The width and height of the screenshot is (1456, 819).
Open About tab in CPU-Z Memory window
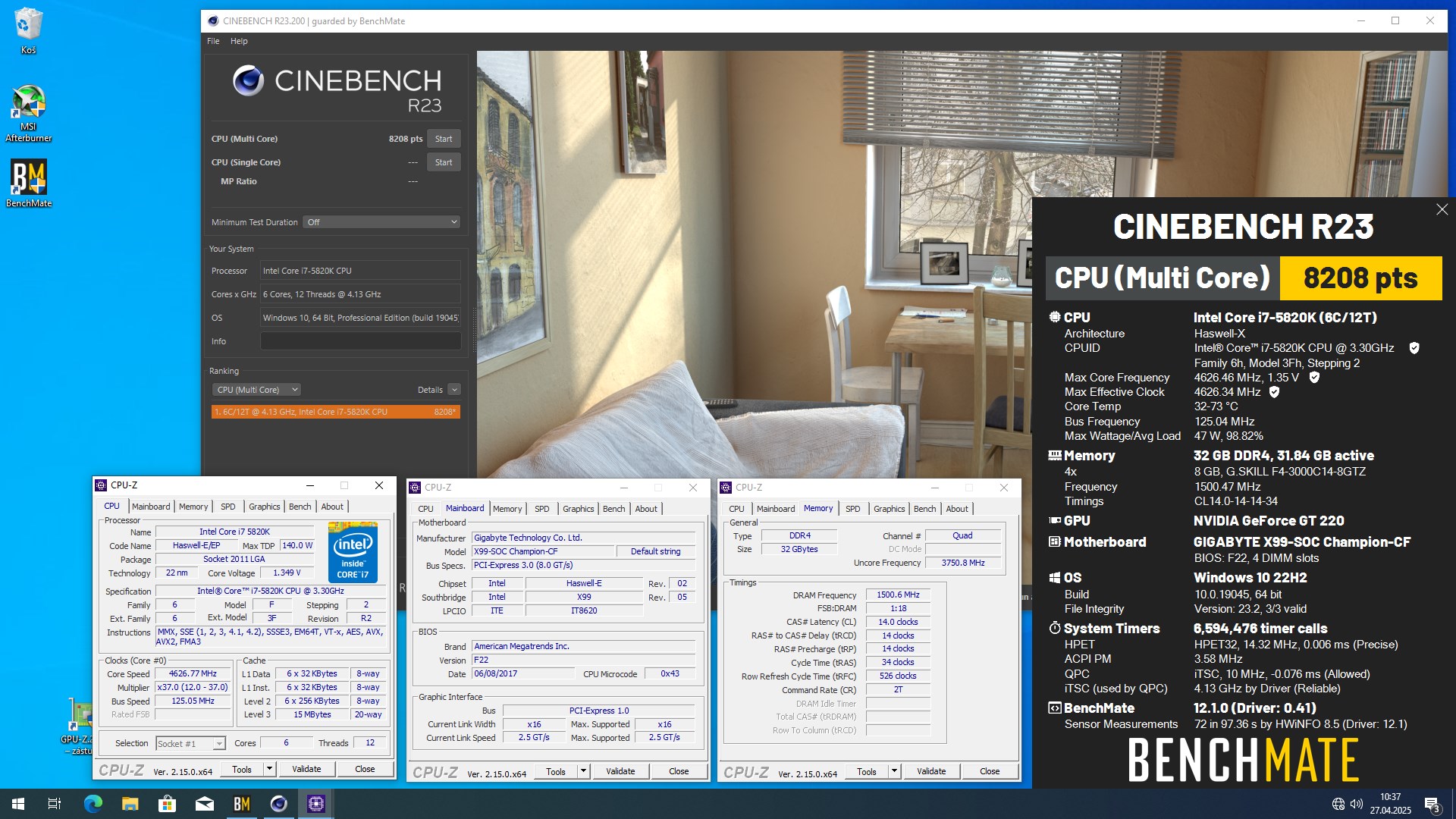click(x=956, y=509)
